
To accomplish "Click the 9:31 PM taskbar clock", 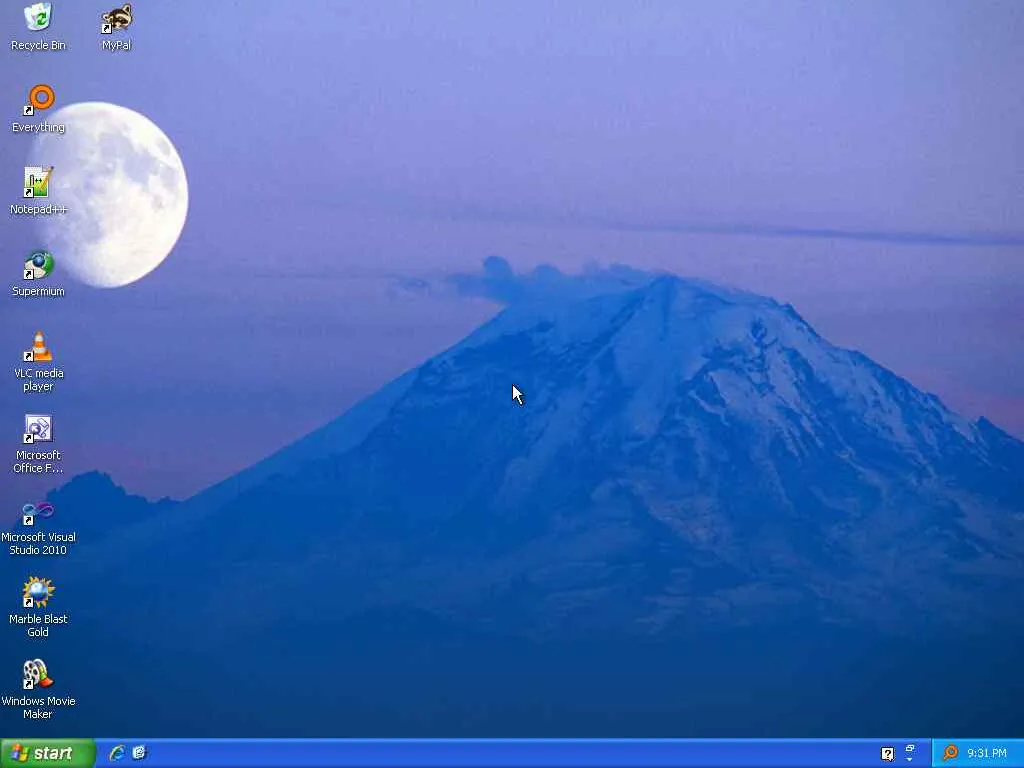I will tap(987, 753).
